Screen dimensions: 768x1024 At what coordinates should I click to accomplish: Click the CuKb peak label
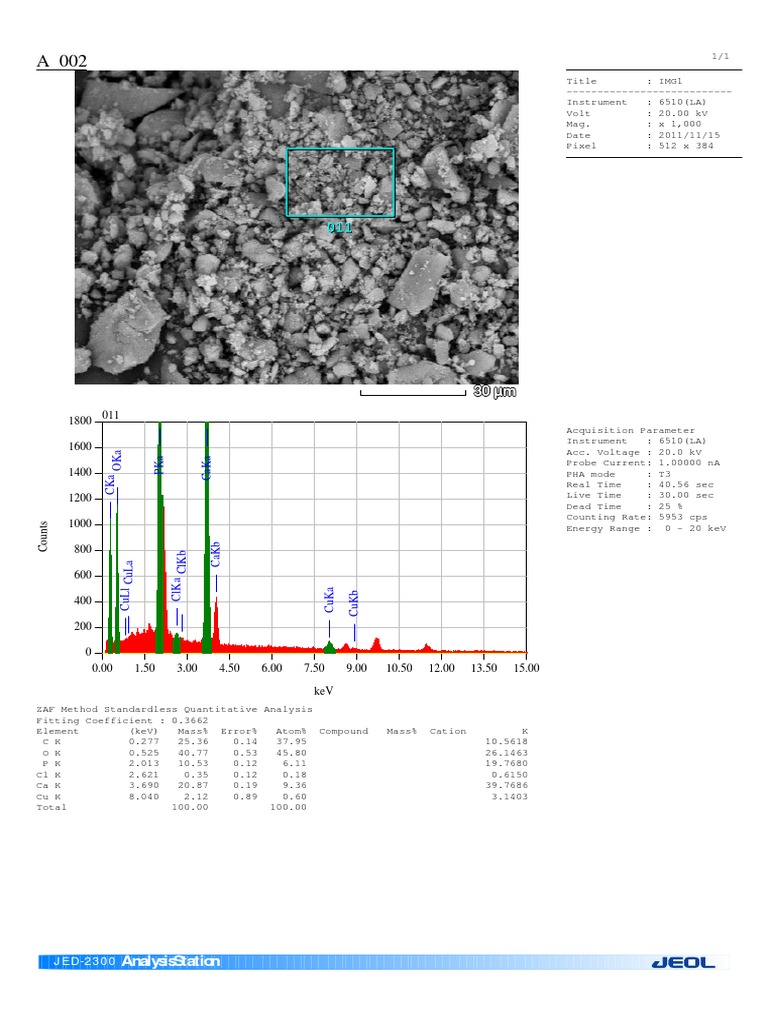tap(353, 603)
